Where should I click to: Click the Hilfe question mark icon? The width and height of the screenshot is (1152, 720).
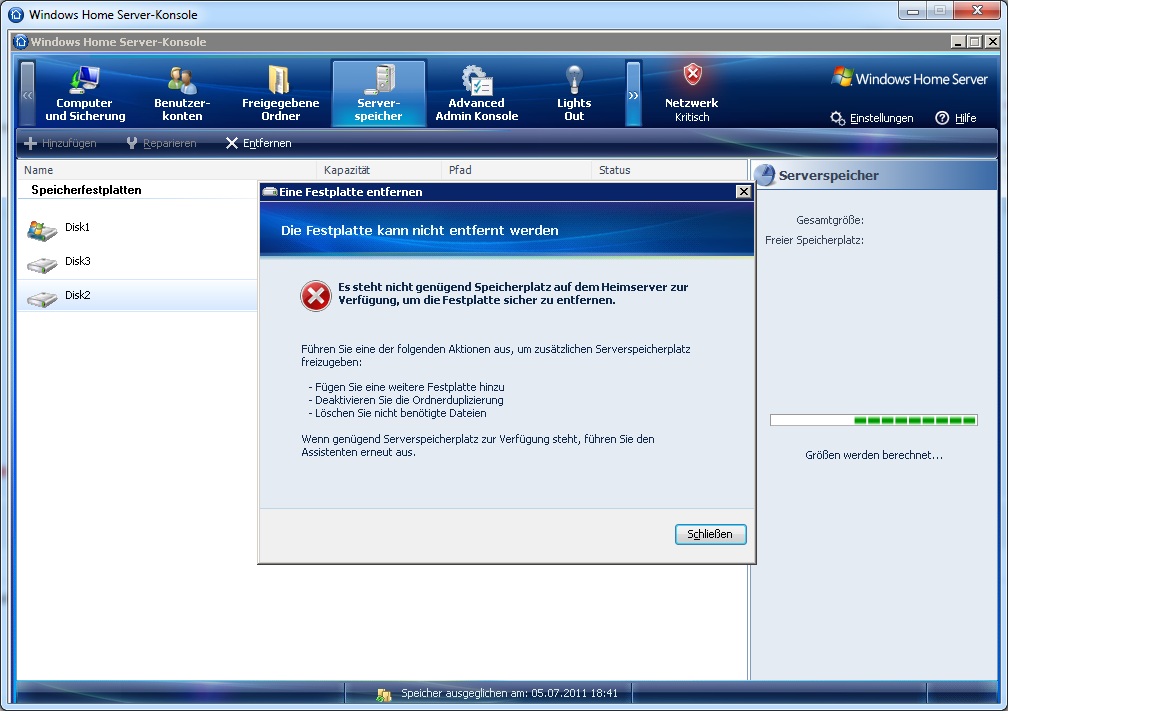coord(942,118)
